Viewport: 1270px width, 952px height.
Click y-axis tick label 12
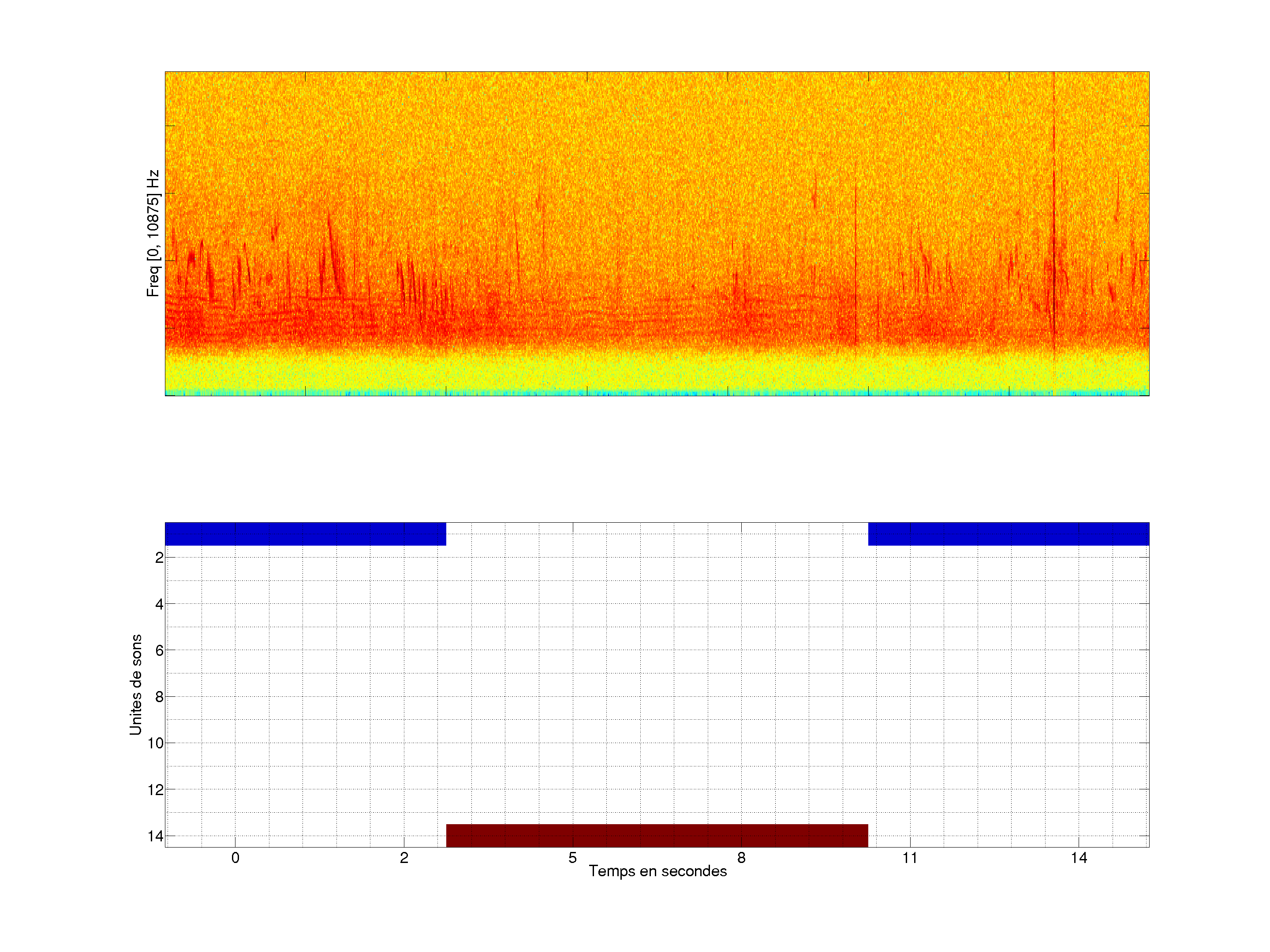156,790
